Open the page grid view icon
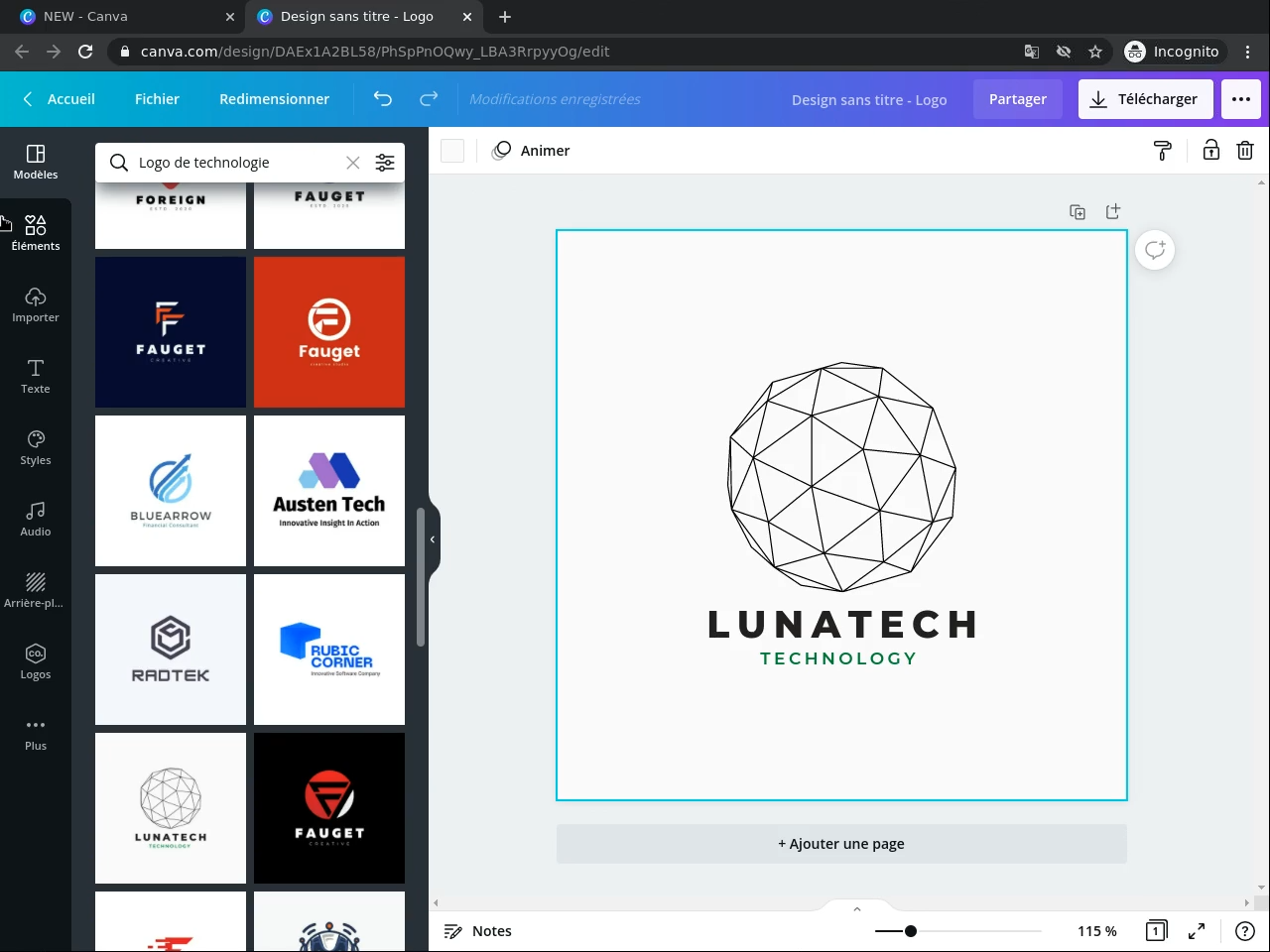Screen dimensions: 1270x952 (x=1156, y=931)
